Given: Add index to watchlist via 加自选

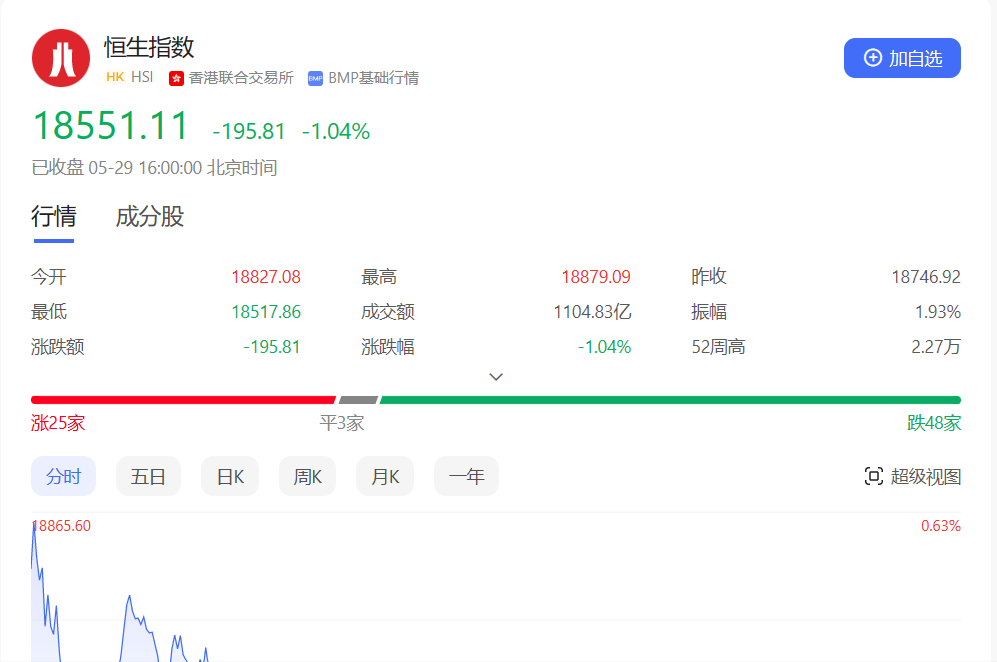Looking at the screenshot, I should 902,58.
